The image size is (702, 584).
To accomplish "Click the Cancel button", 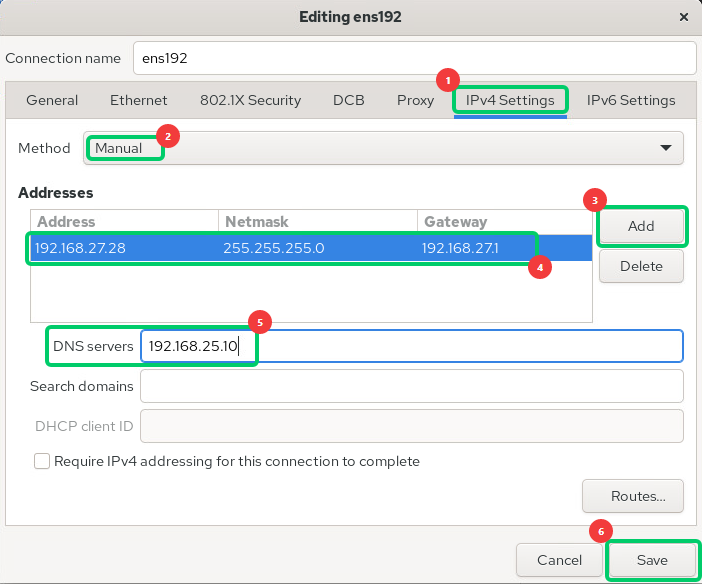I will click(559, 560).
